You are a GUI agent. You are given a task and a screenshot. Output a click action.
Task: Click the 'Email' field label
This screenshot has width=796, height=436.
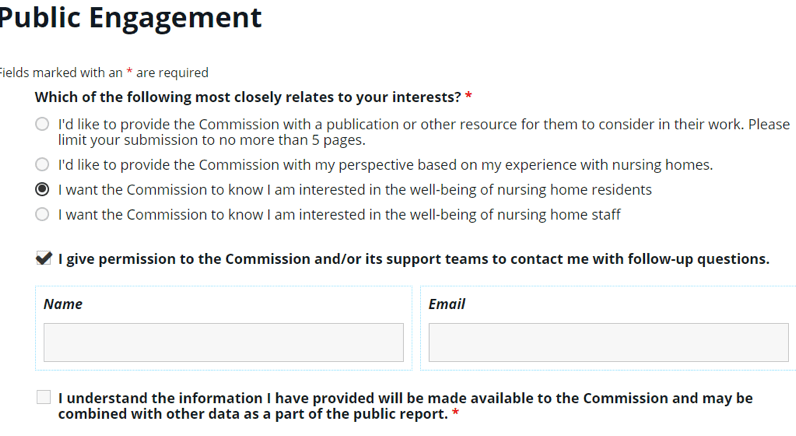point(447,304)
